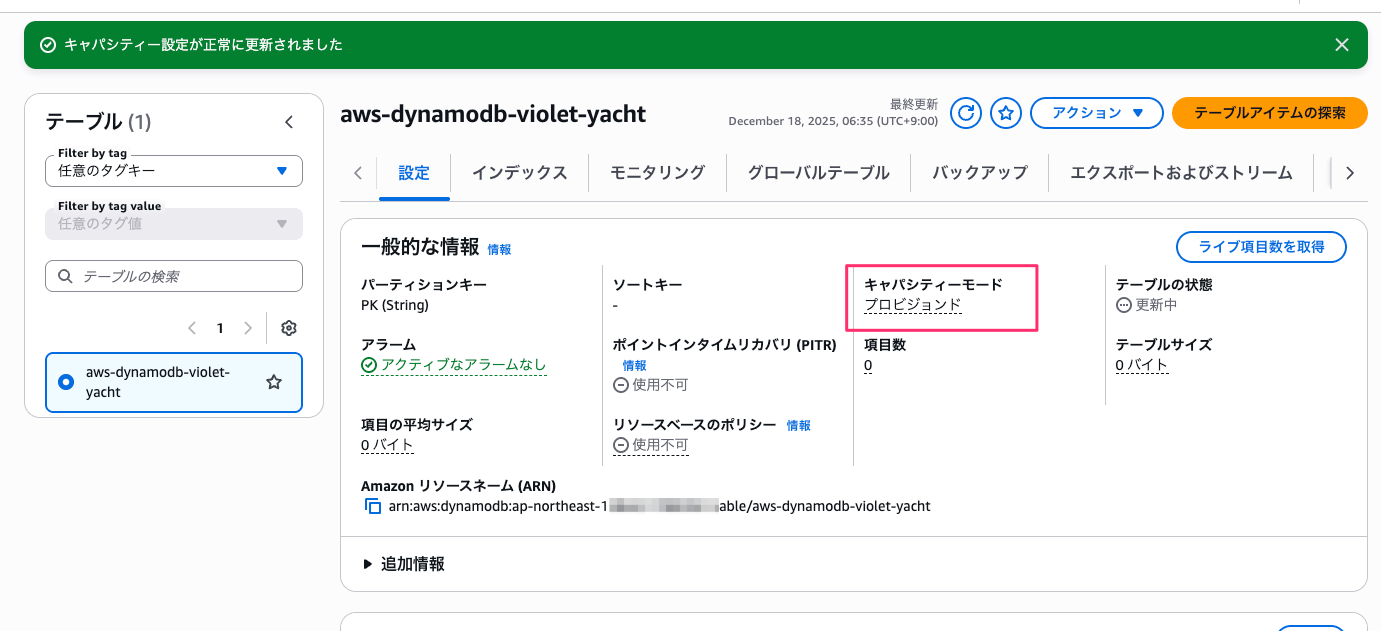This screenshot has width=1381, height=631.
Task: Click the テーブルアイテムの探索 button
Action: (1269, 113)
